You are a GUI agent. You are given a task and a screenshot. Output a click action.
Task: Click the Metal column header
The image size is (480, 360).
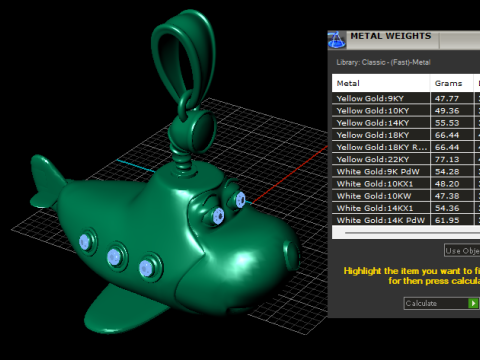381,83
